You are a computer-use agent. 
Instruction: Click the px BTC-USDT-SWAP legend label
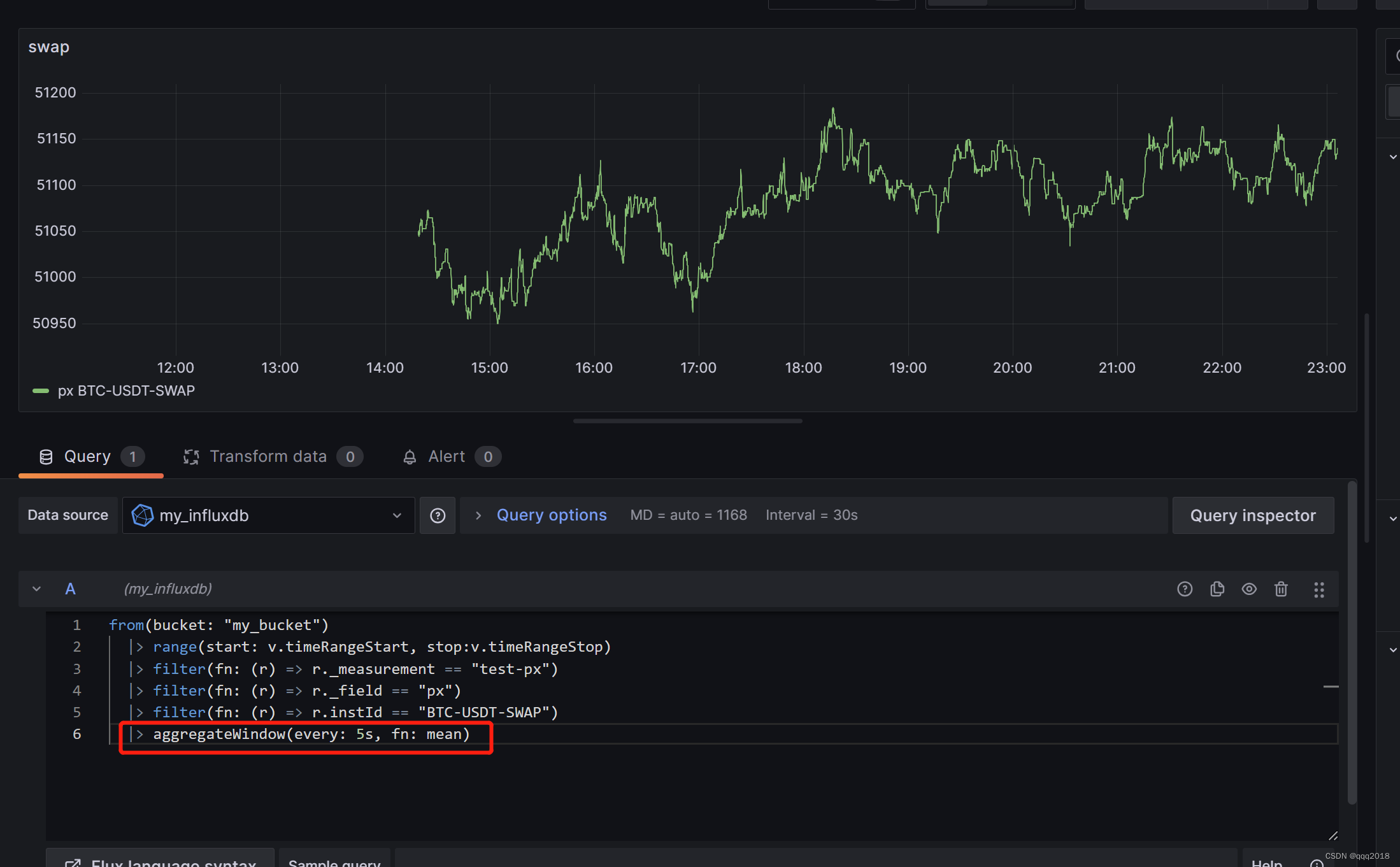(x=126, y=391)
